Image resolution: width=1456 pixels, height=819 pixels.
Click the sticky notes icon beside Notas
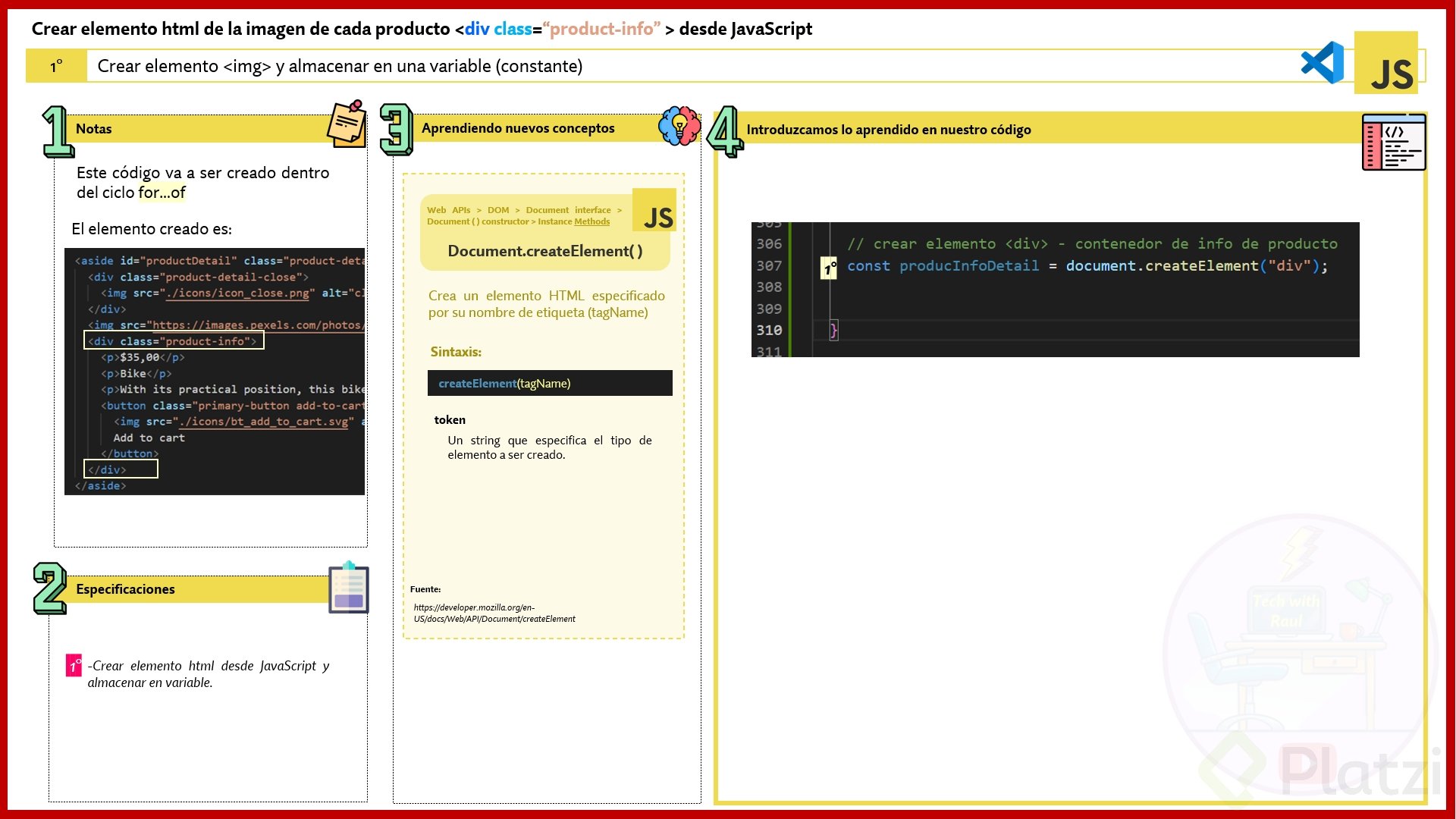point(347,124)
